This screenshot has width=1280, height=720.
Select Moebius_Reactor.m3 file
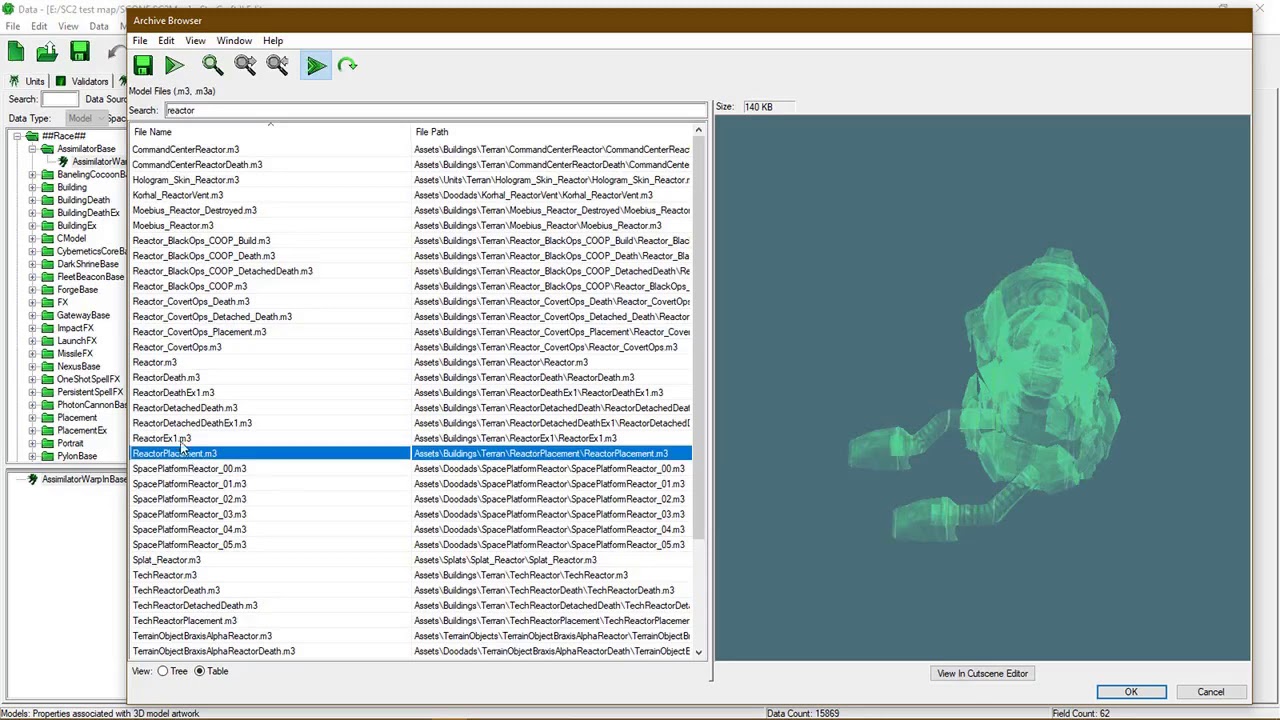[411, 226]
